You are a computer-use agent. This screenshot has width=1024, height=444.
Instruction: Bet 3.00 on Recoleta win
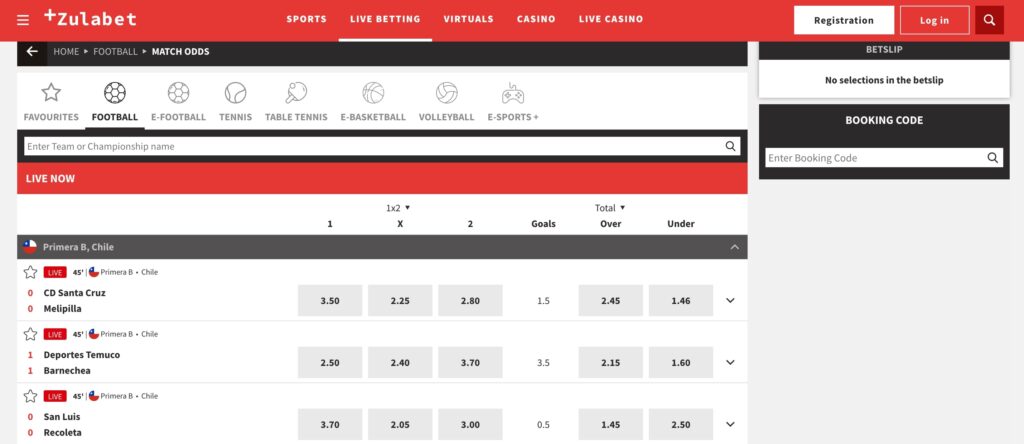pos(470,424)
